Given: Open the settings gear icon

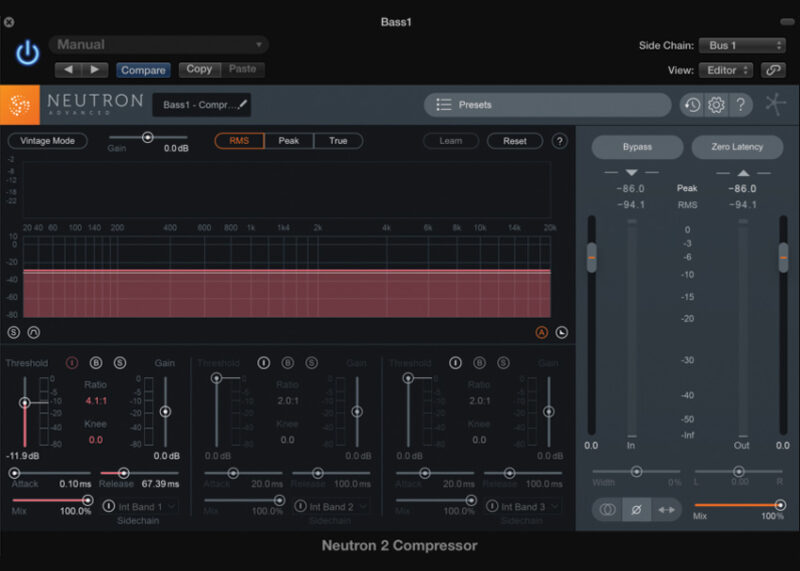Looking at the screenshot, I should pyautogui.click(x=716, y=105).
